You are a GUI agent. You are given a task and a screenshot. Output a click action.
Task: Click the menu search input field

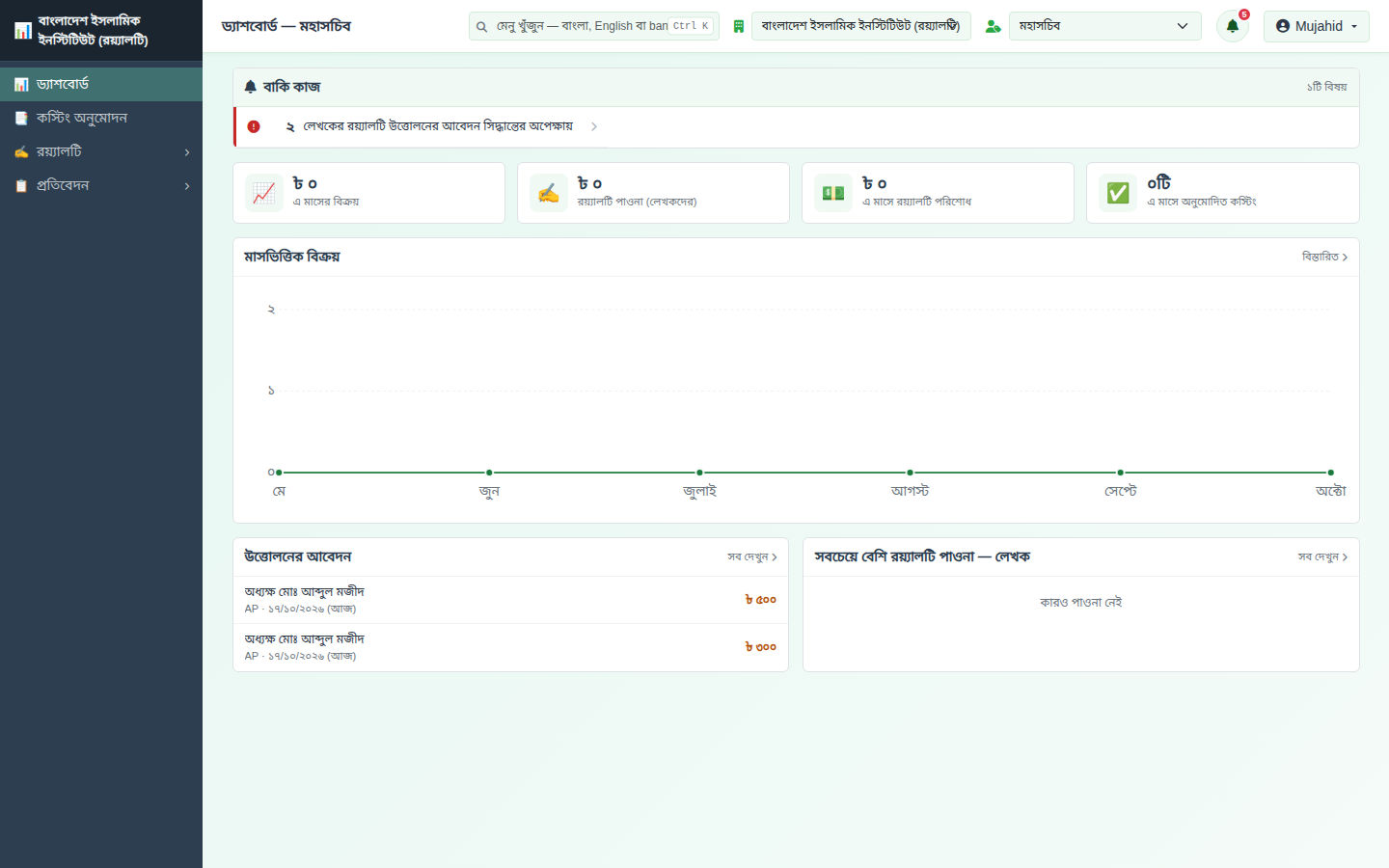(593, 26)
